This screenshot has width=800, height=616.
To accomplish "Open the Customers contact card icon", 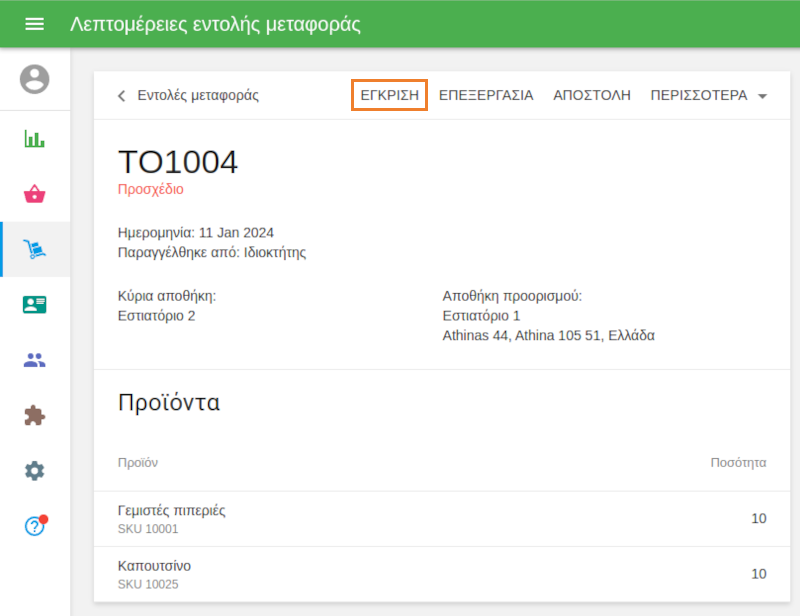I will pos(35,304).
